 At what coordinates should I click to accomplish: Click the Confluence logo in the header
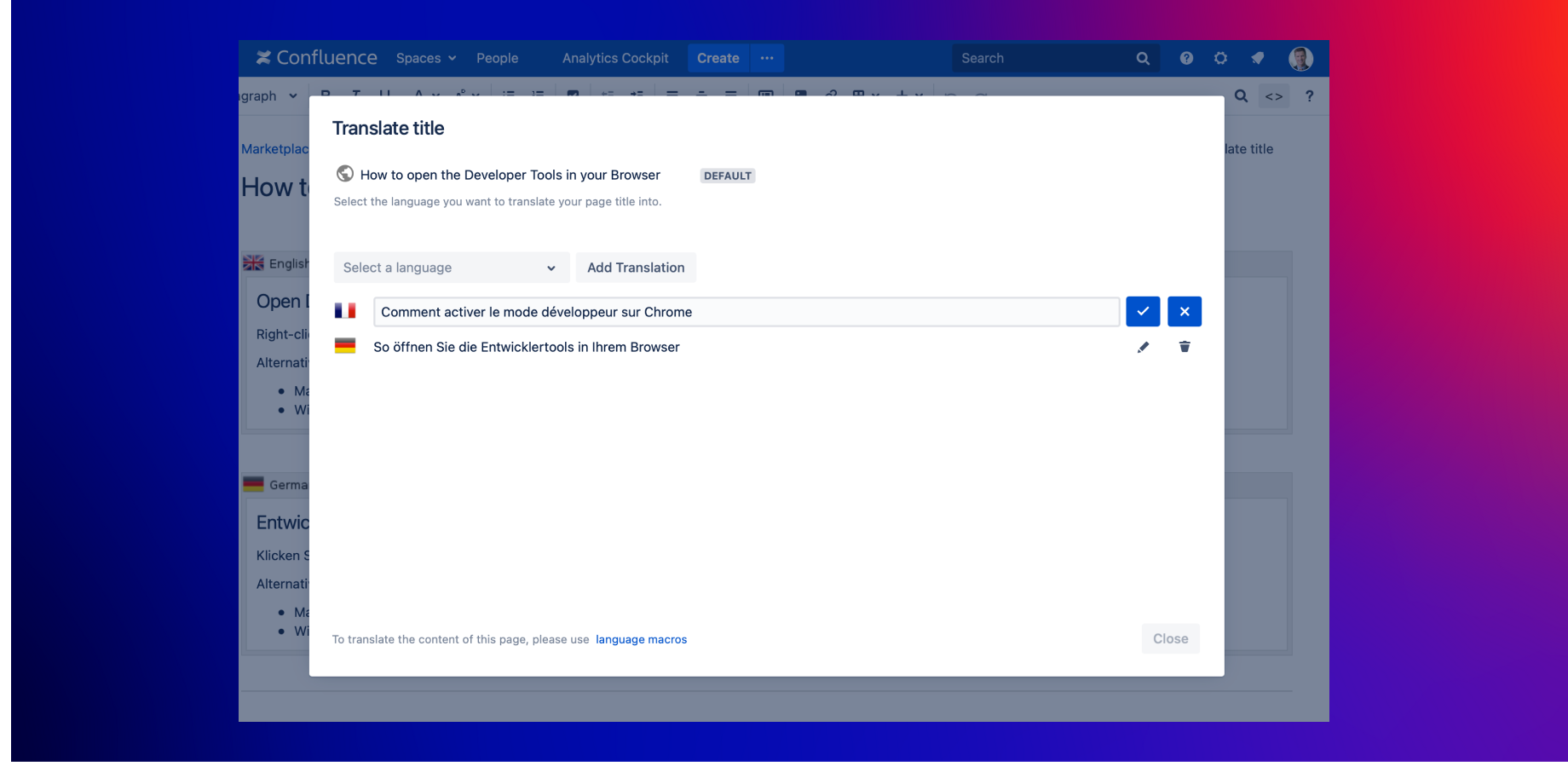[317, 58]
